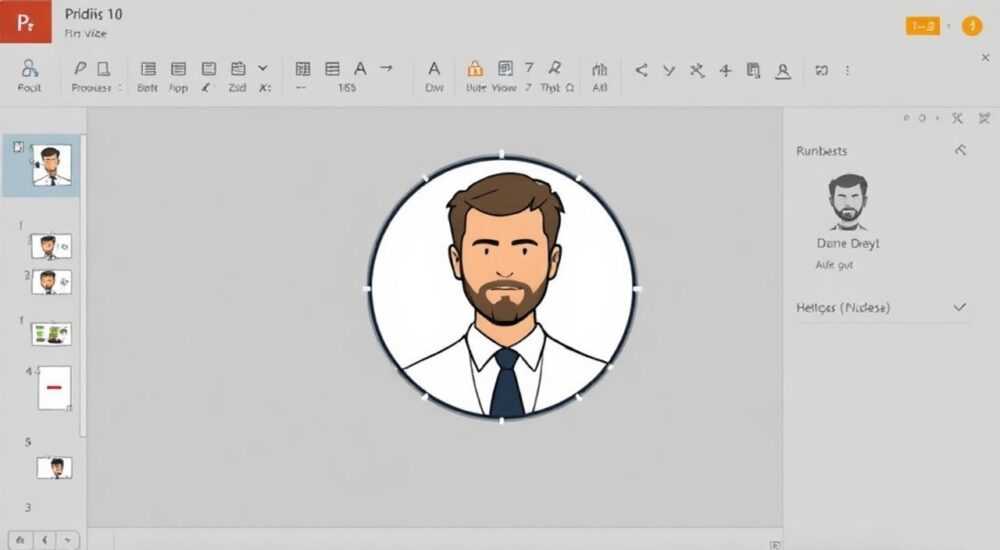Click the bearded avatar in right panel
This screenshot has height=550, width=1000.
(848, 202)
